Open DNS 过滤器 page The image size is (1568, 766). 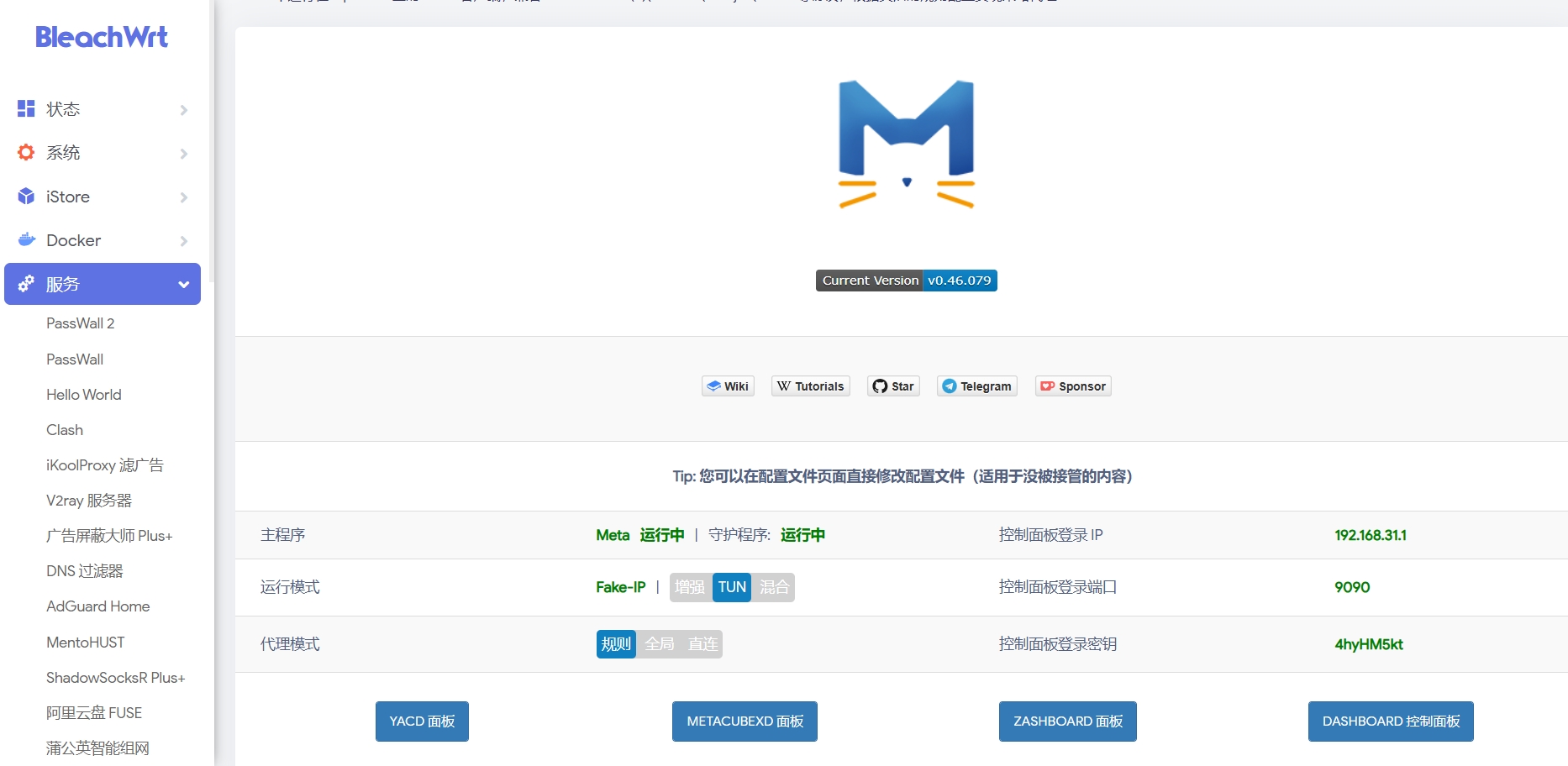(x=85, y=570)
